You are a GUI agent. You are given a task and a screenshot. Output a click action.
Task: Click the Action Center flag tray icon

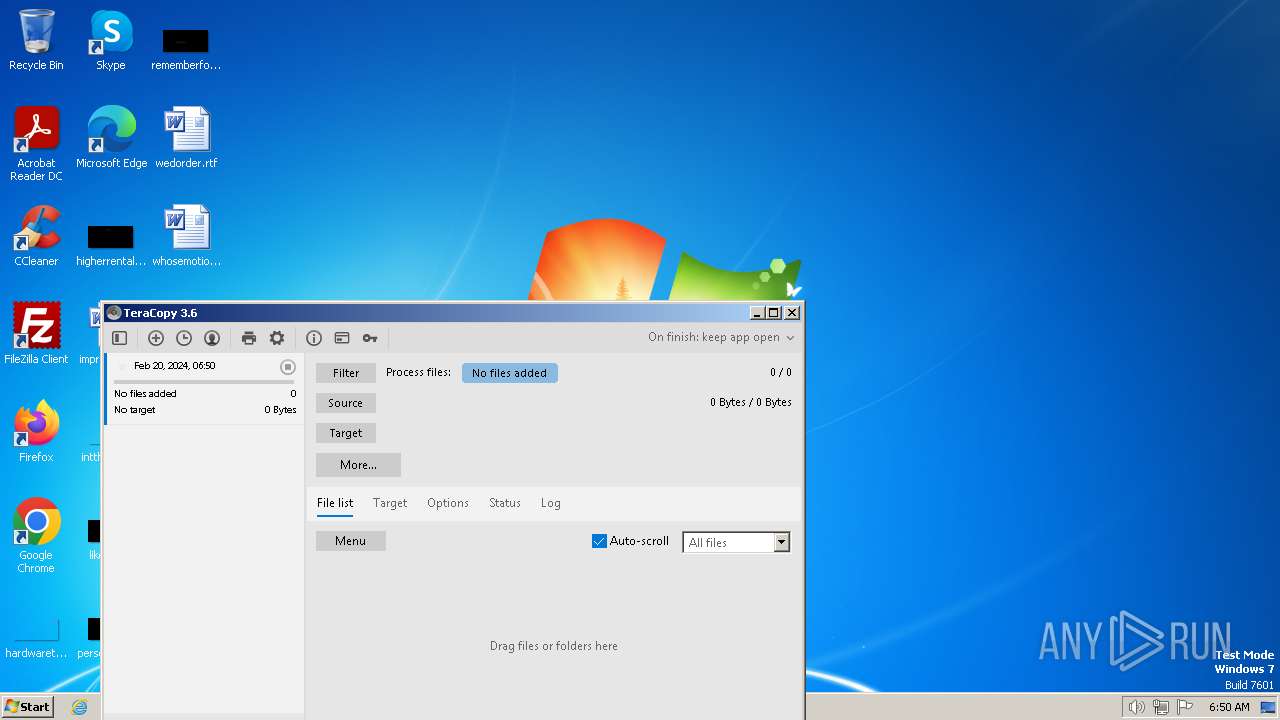click(x=1185, y=707)
